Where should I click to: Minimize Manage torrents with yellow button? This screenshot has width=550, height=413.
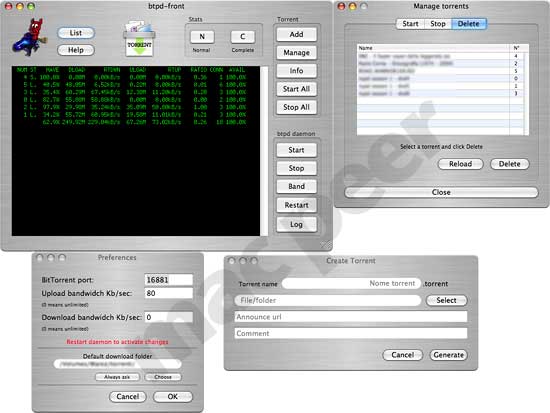pyautogui.click(x=353, y=6)
